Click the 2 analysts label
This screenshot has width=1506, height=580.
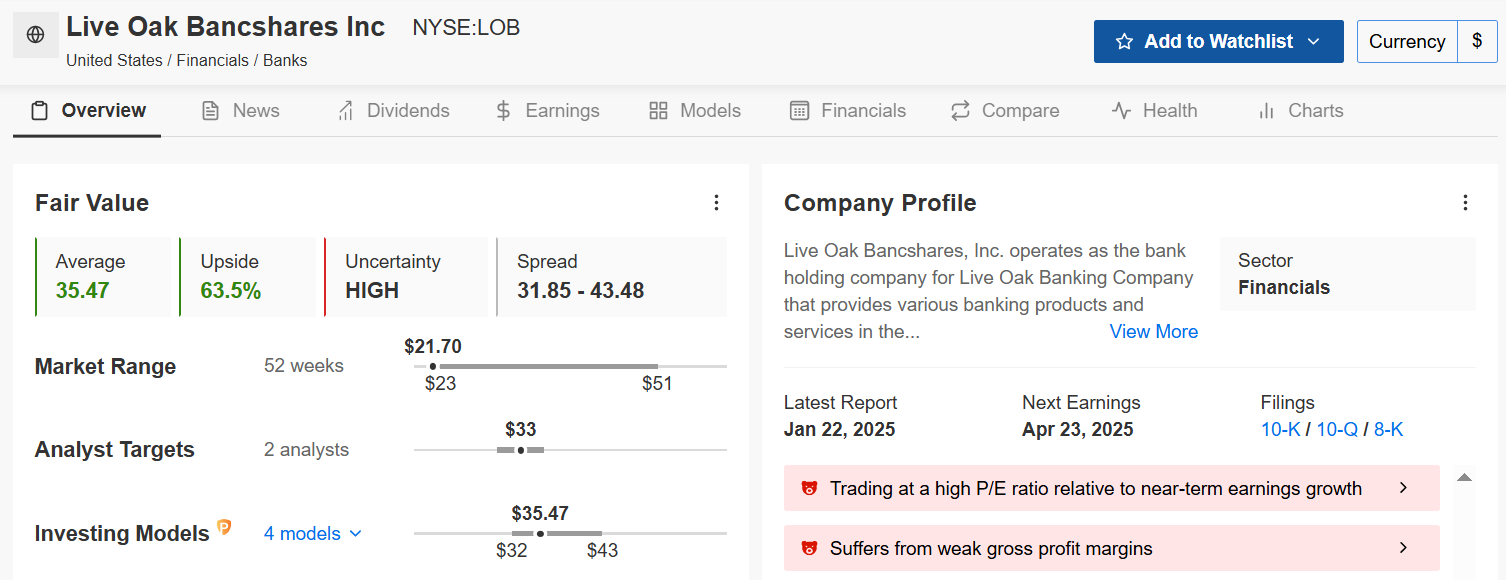tap(306, 450)
